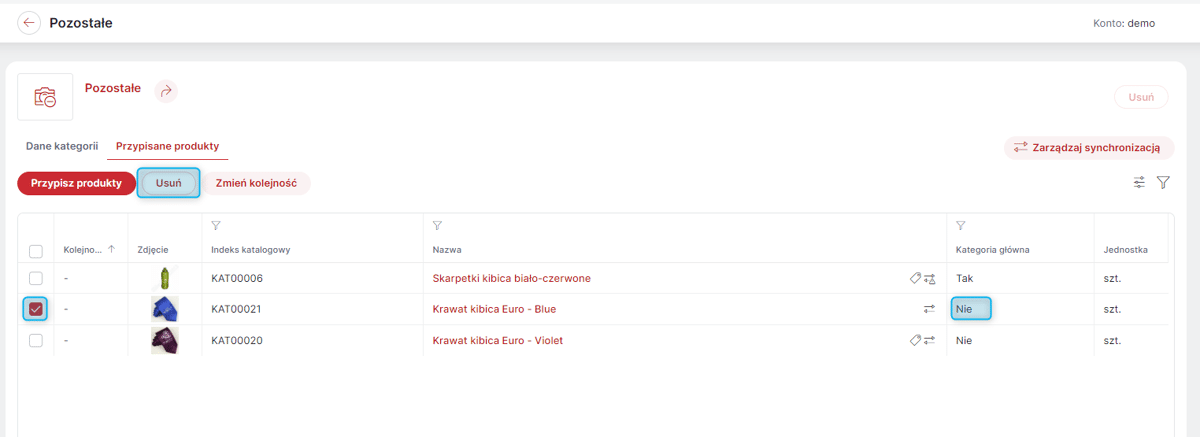Screen dimensions: 1200x437
Task: Check the KAT00006 row checkbox
Action: (x=36, y=278)
